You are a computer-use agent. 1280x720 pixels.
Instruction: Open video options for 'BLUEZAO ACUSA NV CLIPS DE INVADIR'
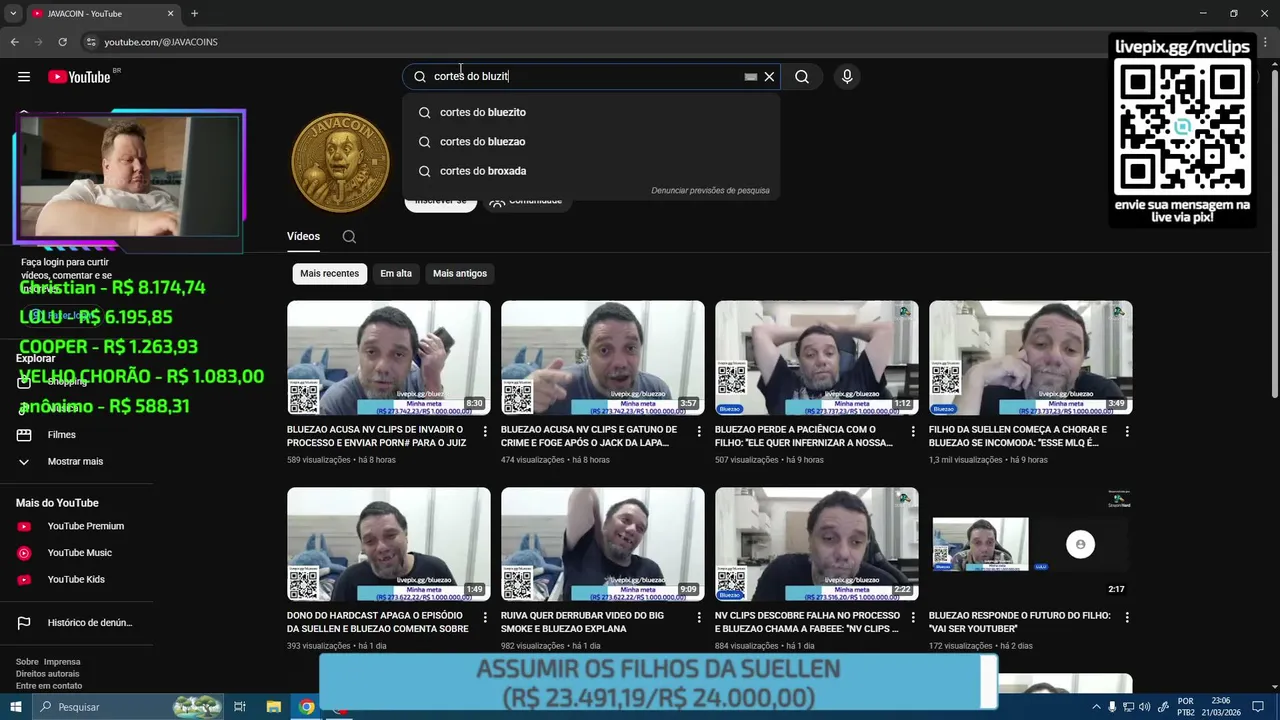point(485,432)
